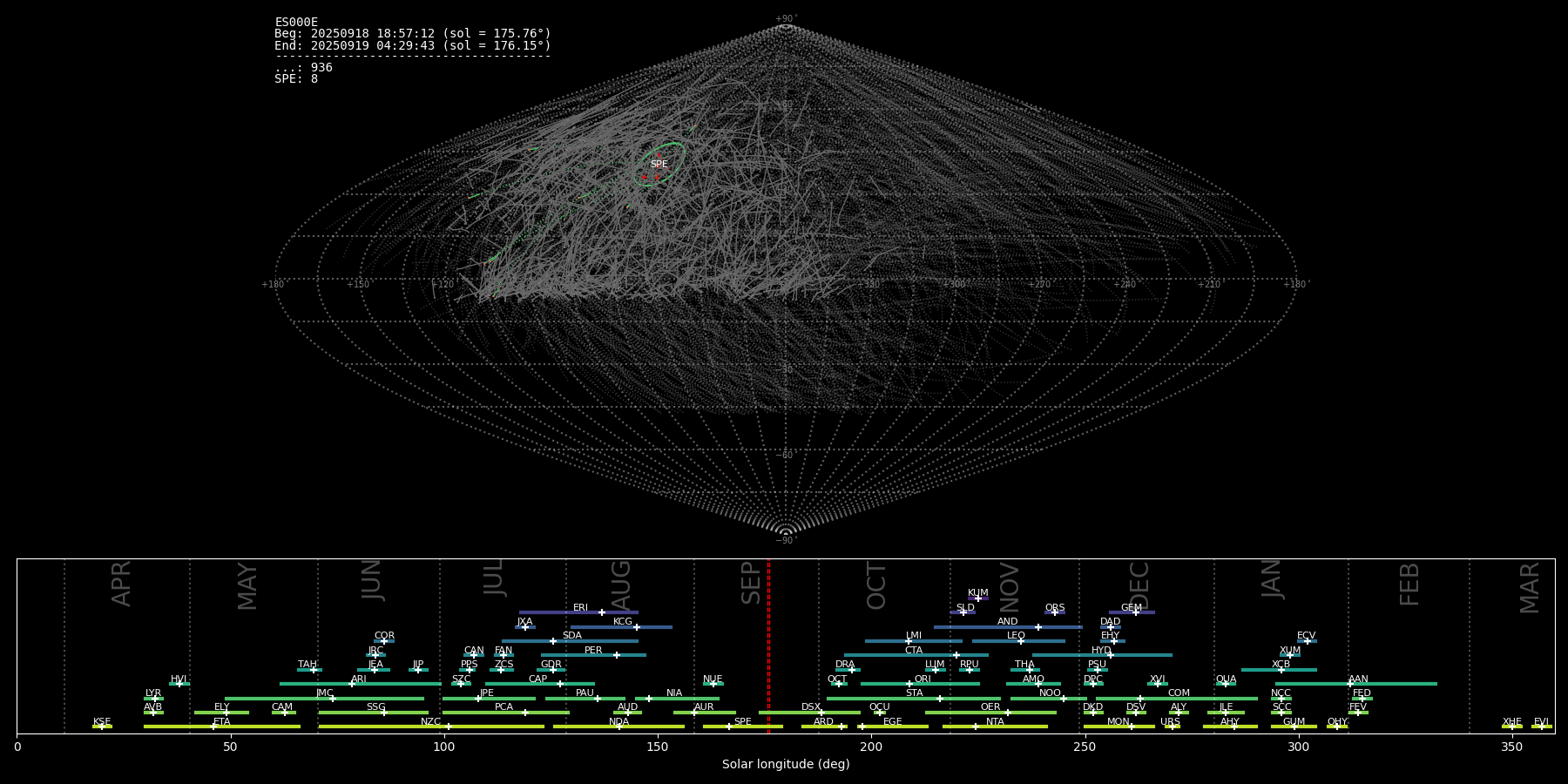Select the PER shower label in timeline
Image resolution: width=1568 pixels, height=784 pixels.
[593, 651]
